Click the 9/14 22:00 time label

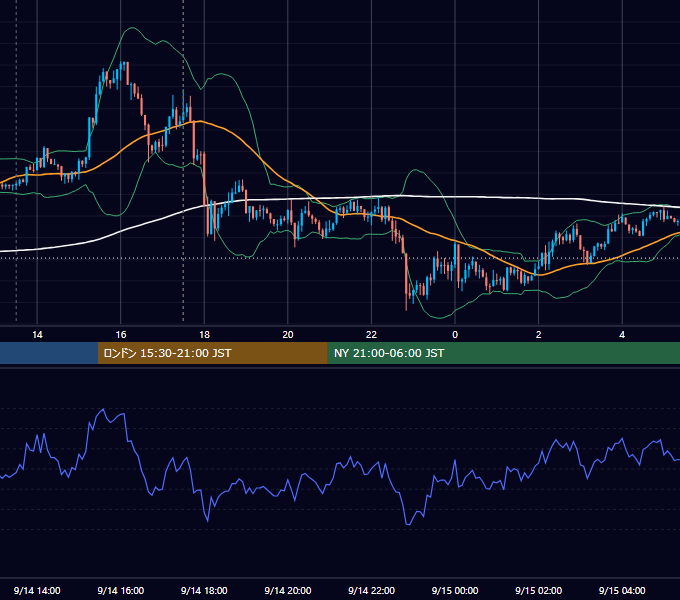371,590
